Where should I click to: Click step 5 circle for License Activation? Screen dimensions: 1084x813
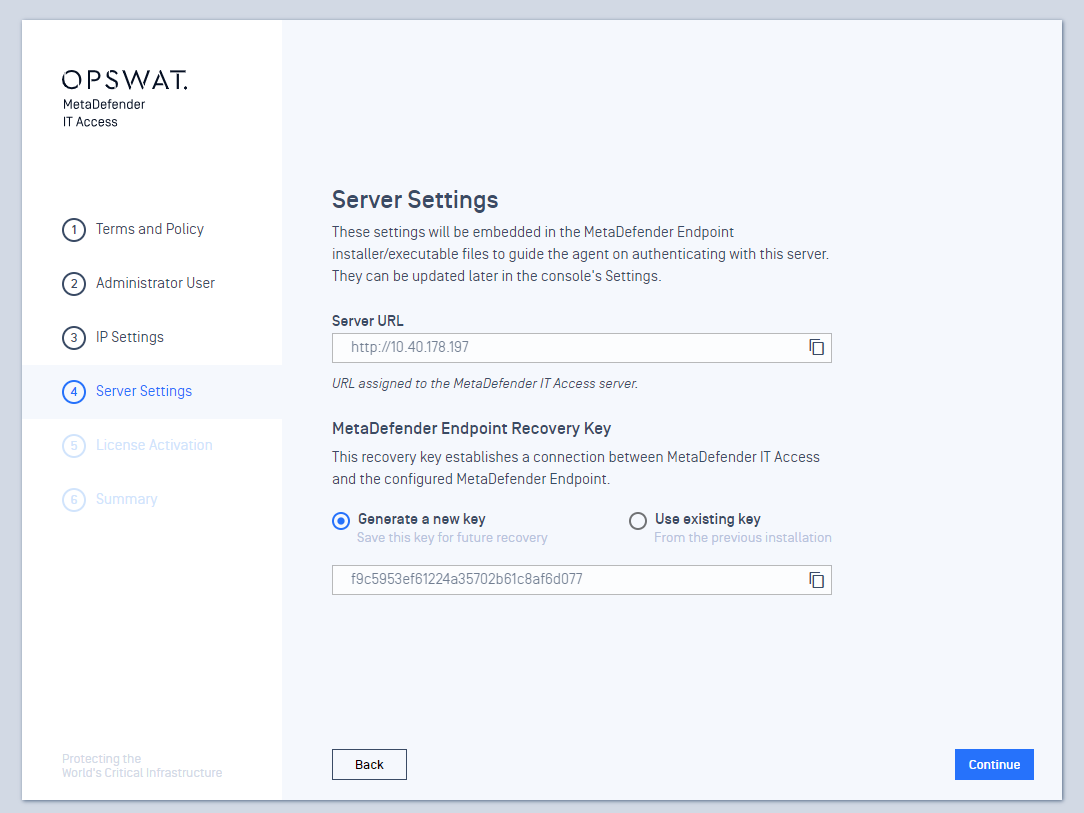(74, 445)
